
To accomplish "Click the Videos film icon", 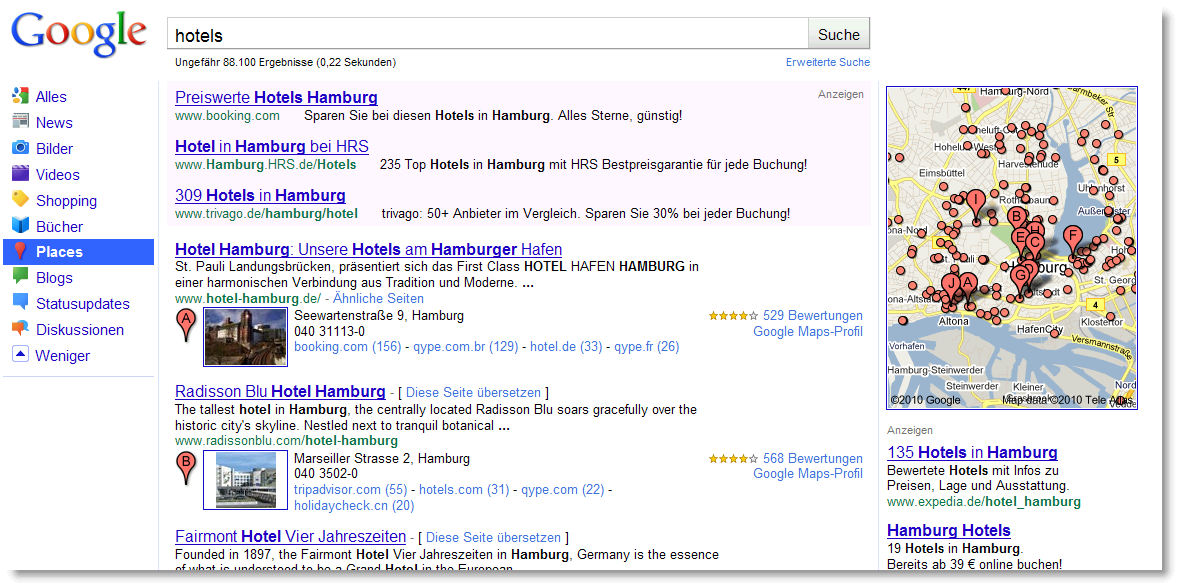I will coord(20,174).
